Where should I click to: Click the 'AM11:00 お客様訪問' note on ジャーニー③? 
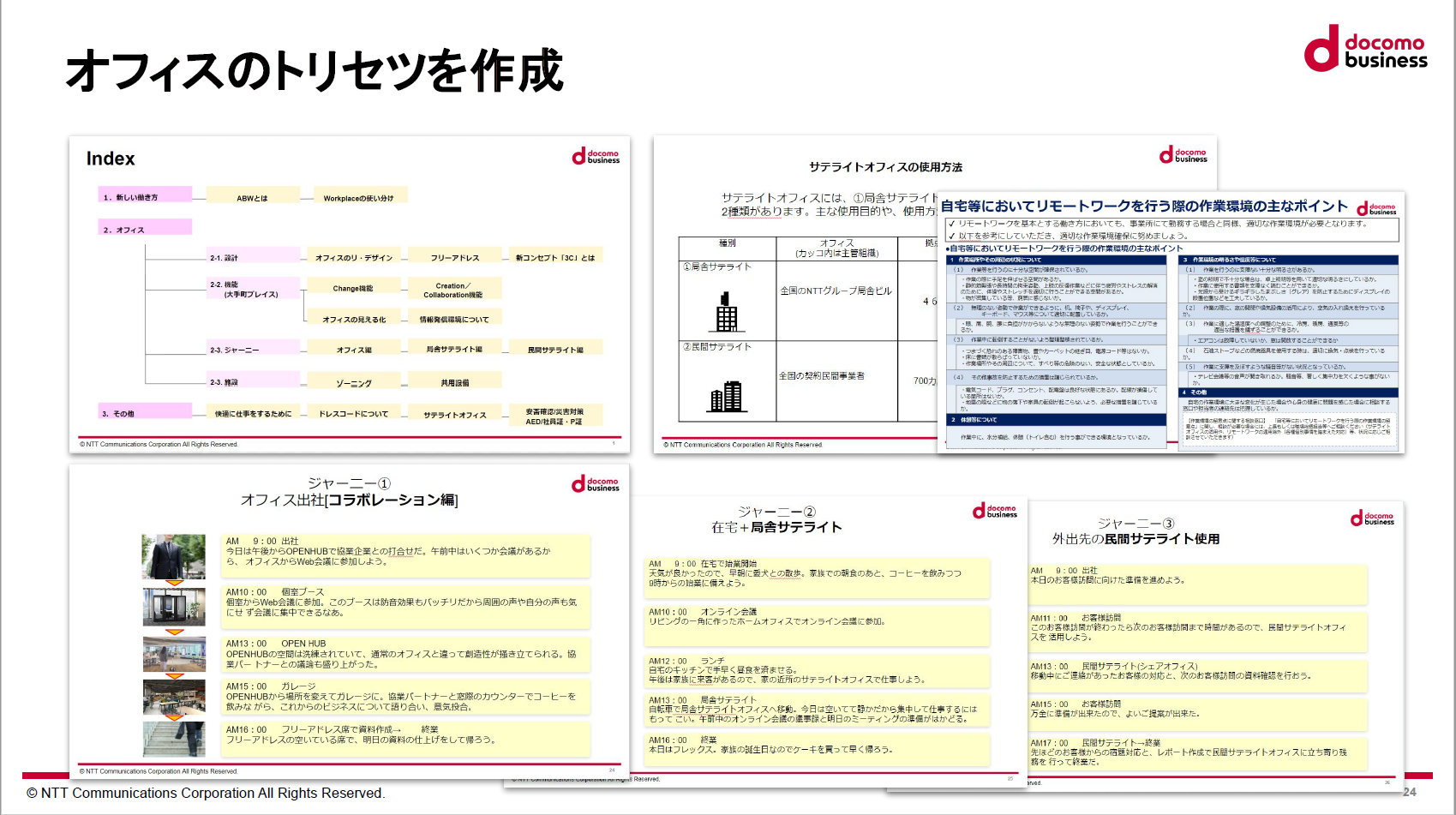tap(1197, 631)
